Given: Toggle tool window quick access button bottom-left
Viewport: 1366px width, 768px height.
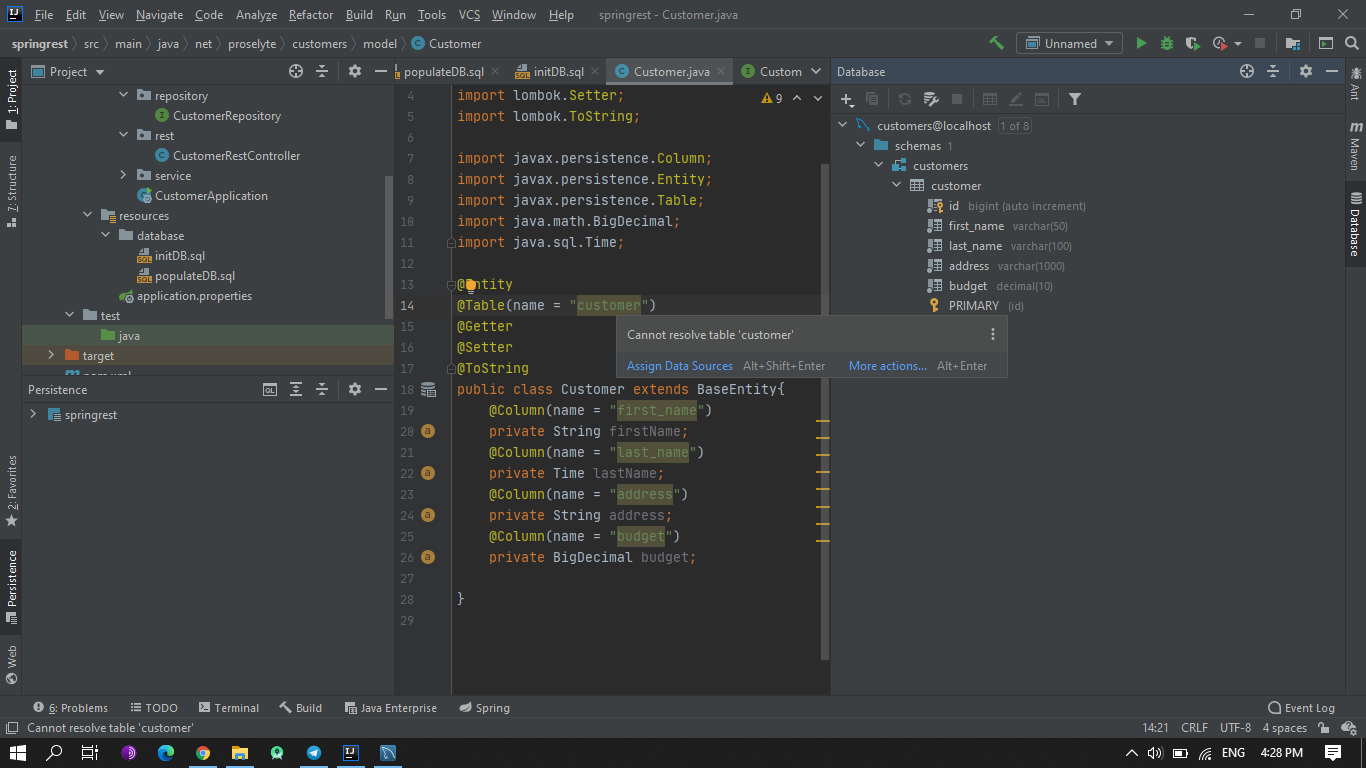Looking at the screenshot, I should point(12,728).
